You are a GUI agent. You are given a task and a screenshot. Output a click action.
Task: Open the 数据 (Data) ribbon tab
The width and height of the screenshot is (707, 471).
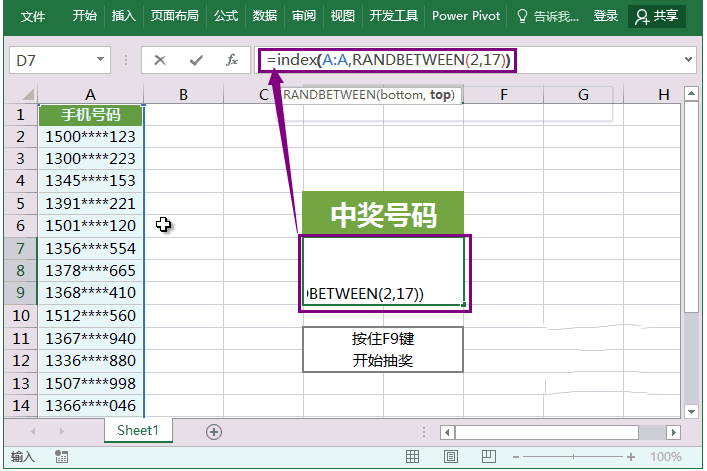point(265,16)
